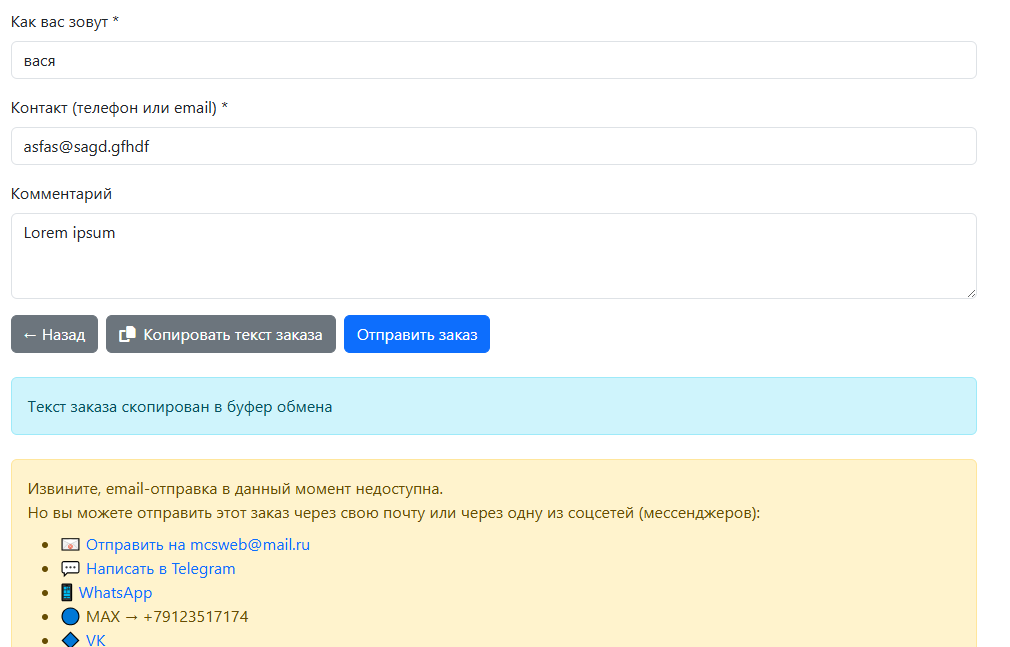1010x647 pixels.
Task: Click the blue circle icon before MAX
Action: pos(70,617)
